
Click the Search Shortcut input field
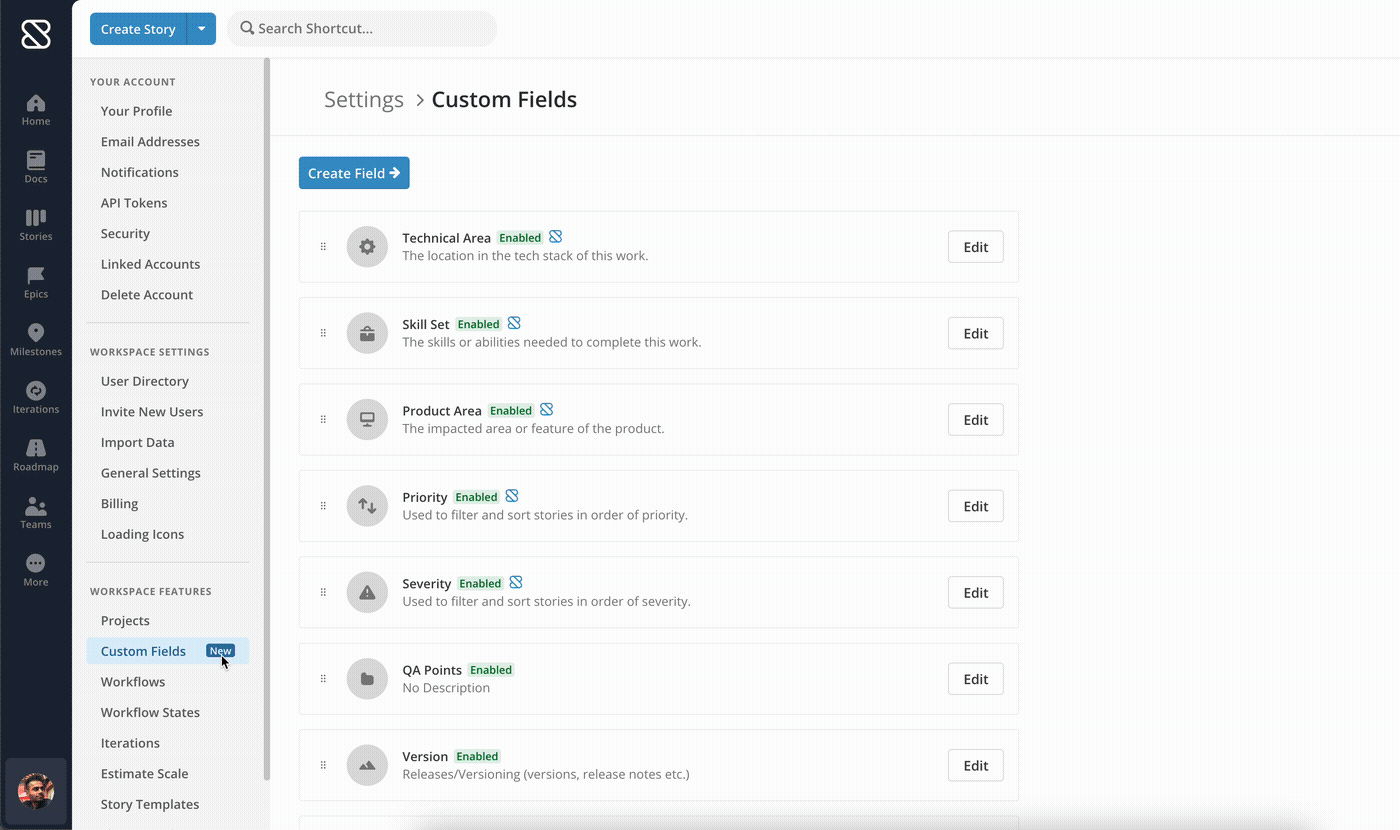tap(370, 29)
